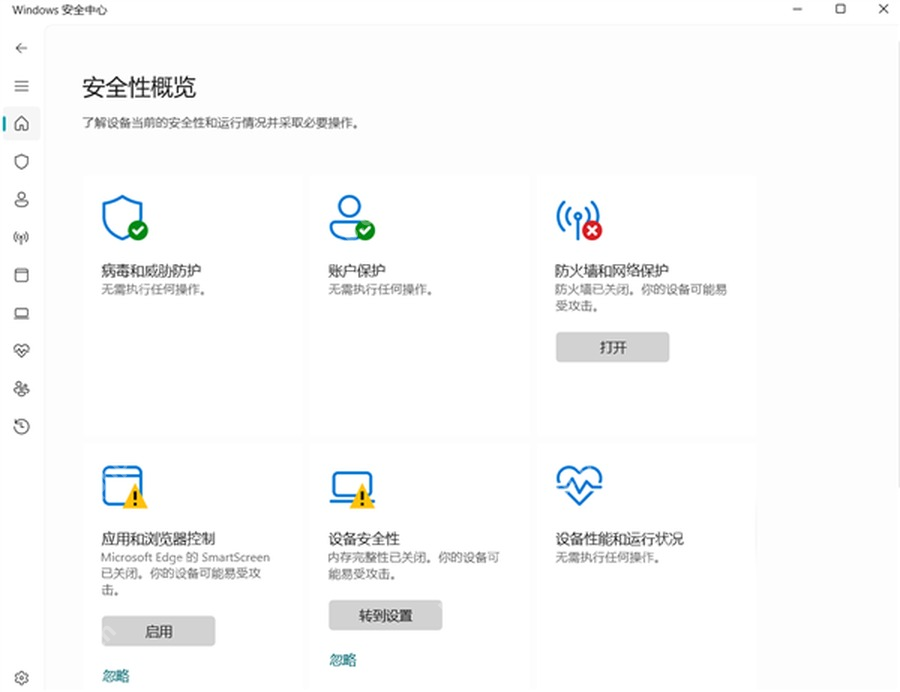Click 无需执行任何操作 under 设备性能和运行状况
Screen dimensions: 900x692
(607, 557)
